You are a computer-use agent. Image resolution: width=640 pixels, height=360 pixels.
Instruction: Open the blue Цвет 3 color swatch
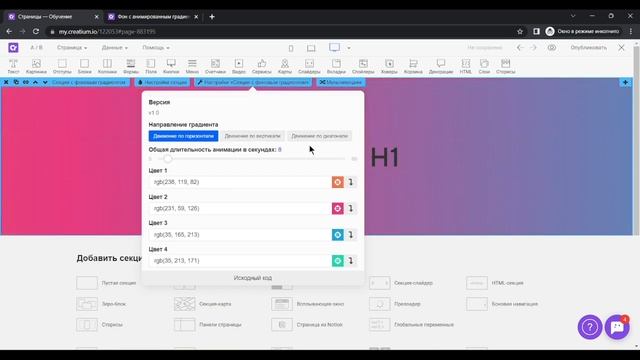click(338, 235)
